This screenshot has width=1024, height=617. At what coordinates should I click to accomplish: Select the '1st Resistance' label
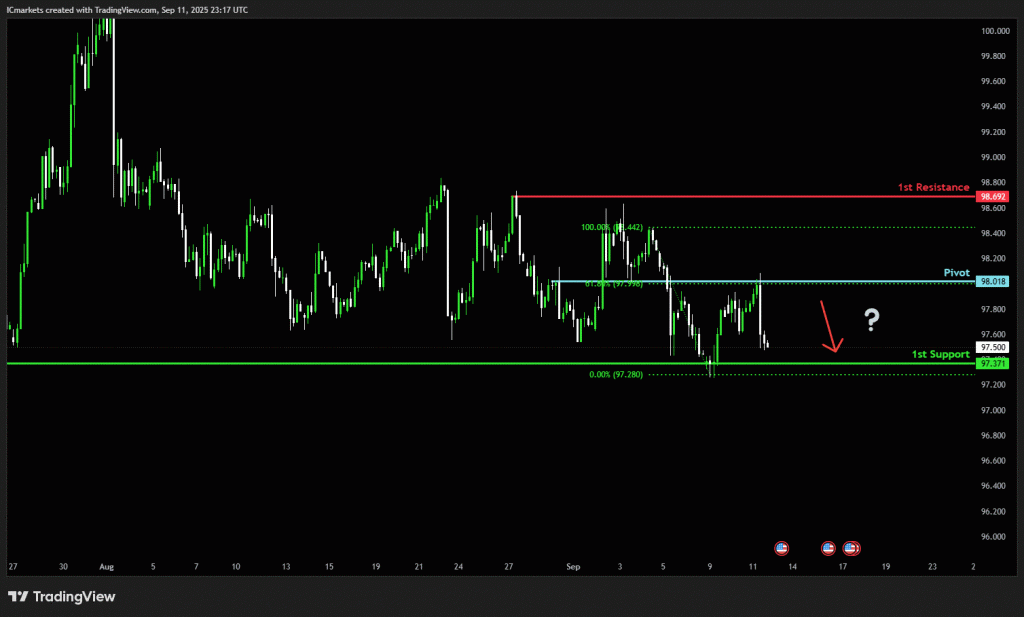(x=933, y=187)
